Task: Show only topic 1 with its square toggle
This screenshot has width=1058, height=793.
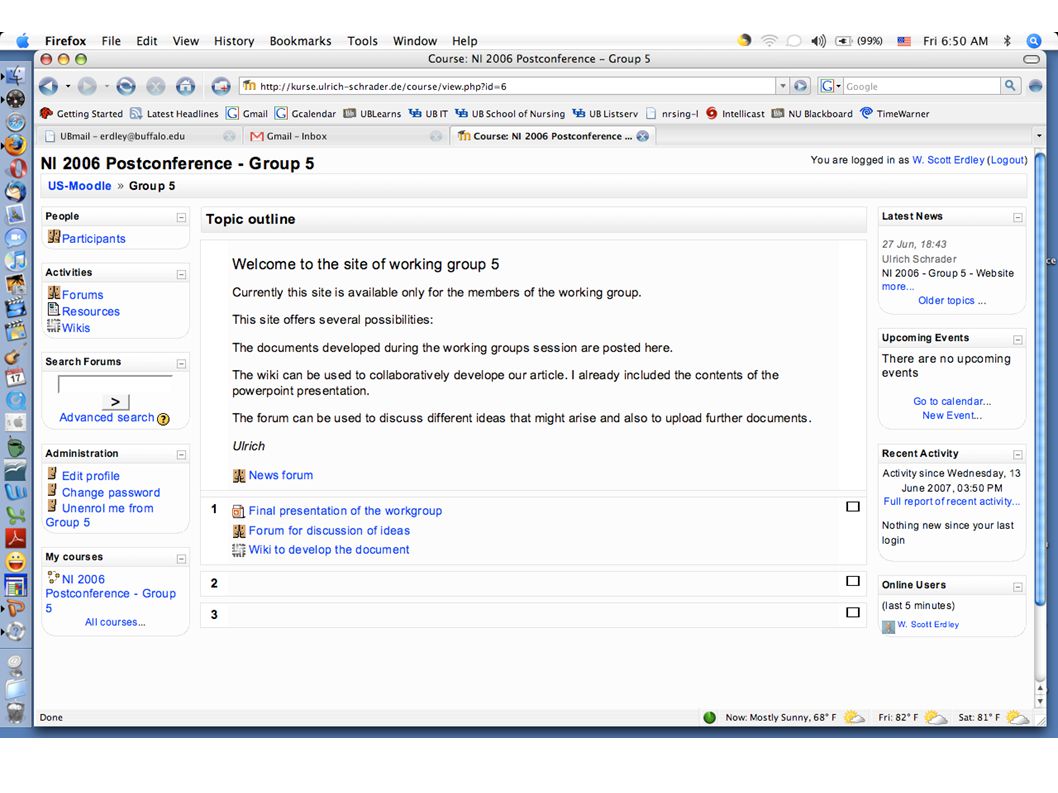Action: (853, 506)
